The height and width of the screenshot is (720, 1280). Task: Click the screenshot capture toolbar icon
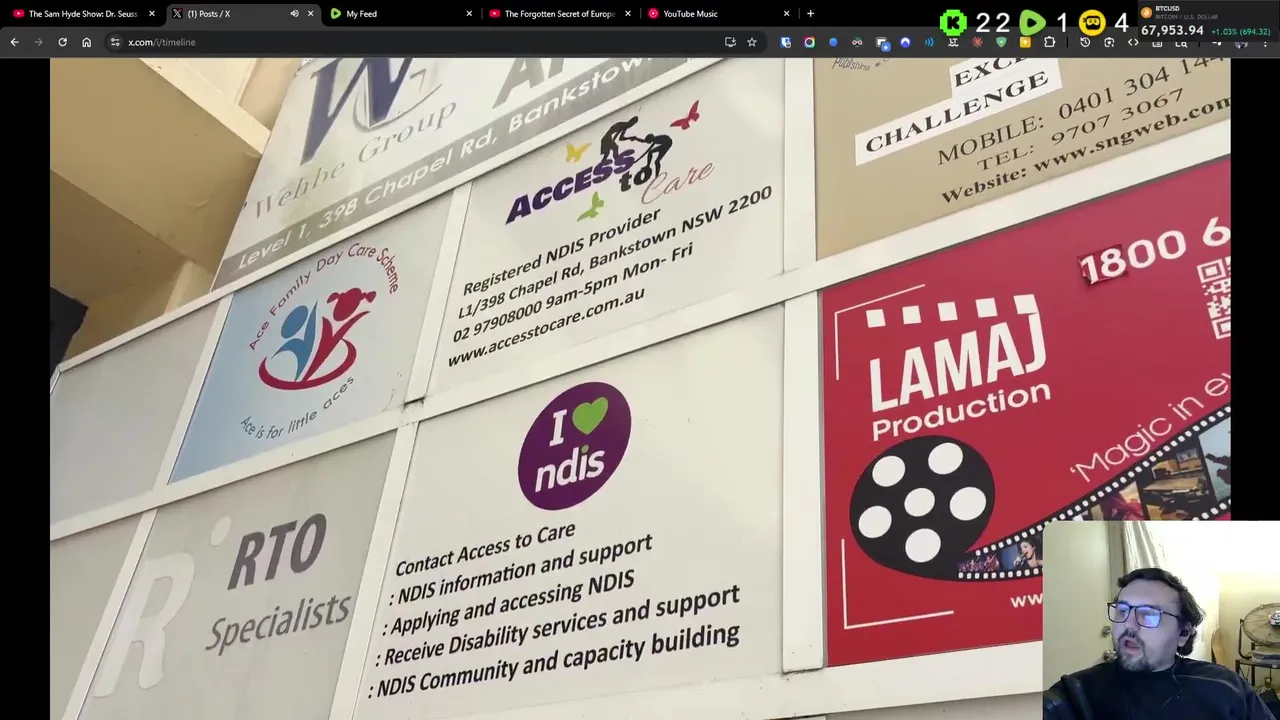point(1109,42)
